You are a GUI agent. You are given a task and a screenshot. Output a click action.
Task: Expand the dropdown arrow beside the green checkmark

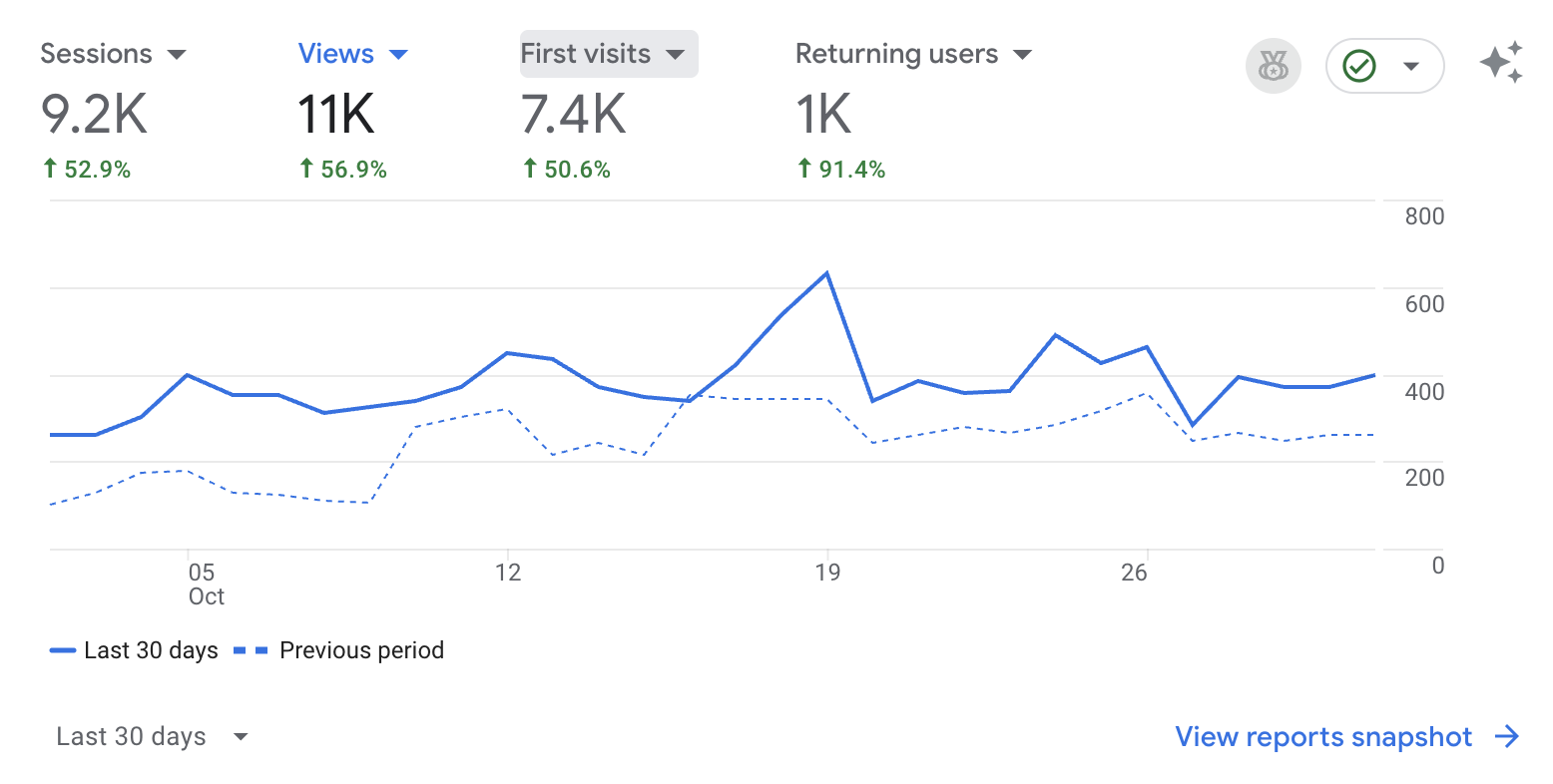[x=1411, y=67]
